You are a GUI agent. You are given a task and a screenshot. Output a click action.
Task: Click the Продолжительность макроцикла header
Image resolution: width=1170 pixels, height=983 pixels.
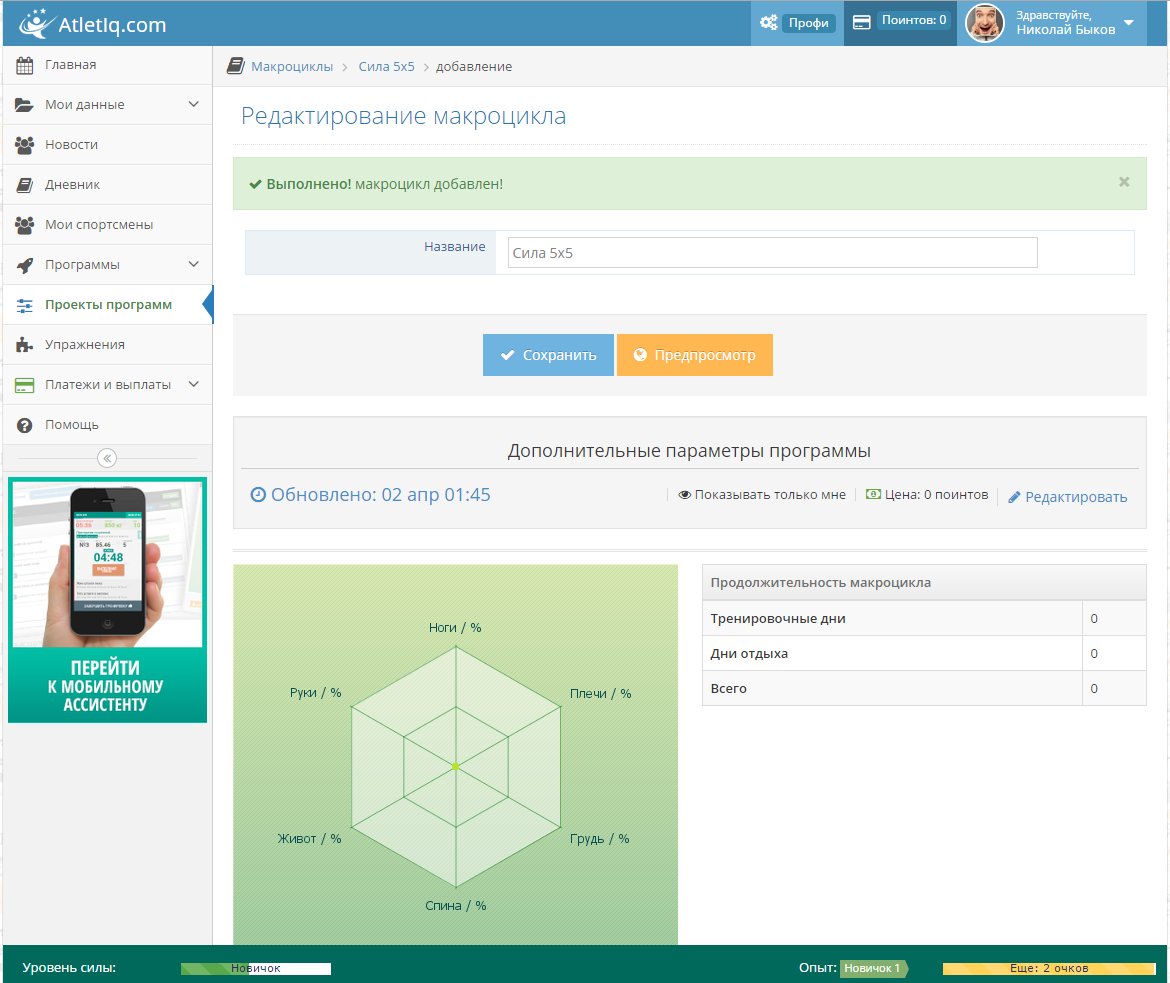924,582
